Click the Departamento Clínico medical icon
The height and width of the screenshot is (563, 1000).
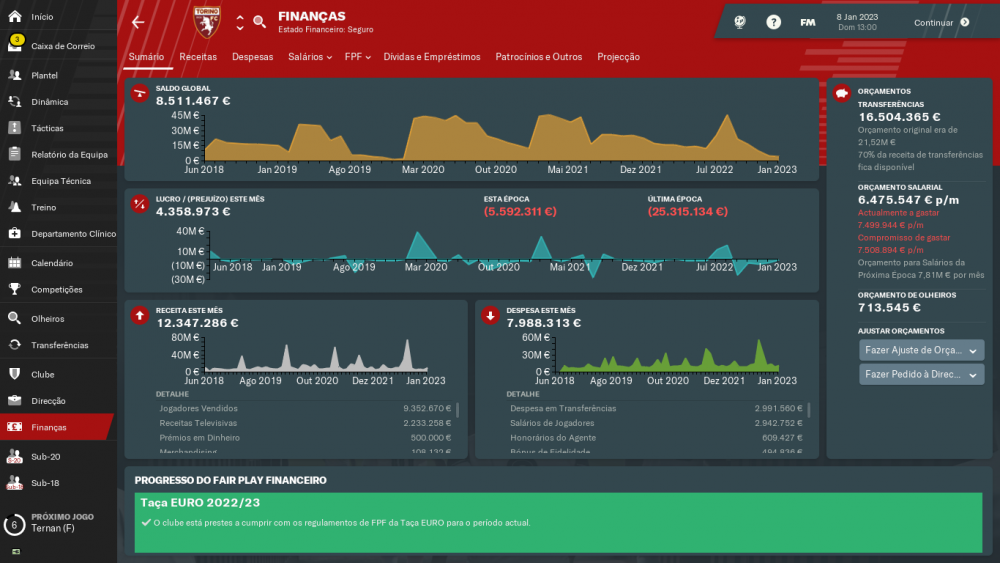pos(15,233)
